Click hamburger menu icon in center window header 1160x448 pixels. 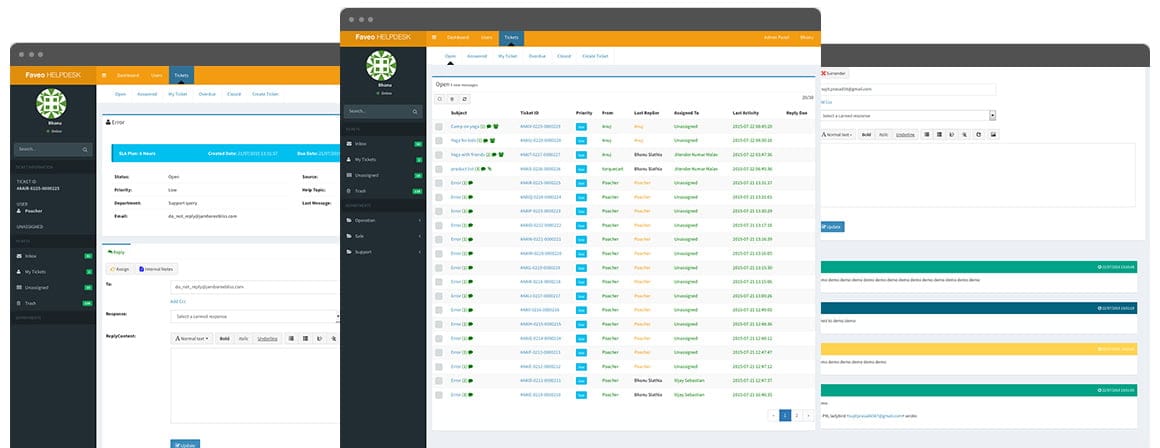click(434, 37)
